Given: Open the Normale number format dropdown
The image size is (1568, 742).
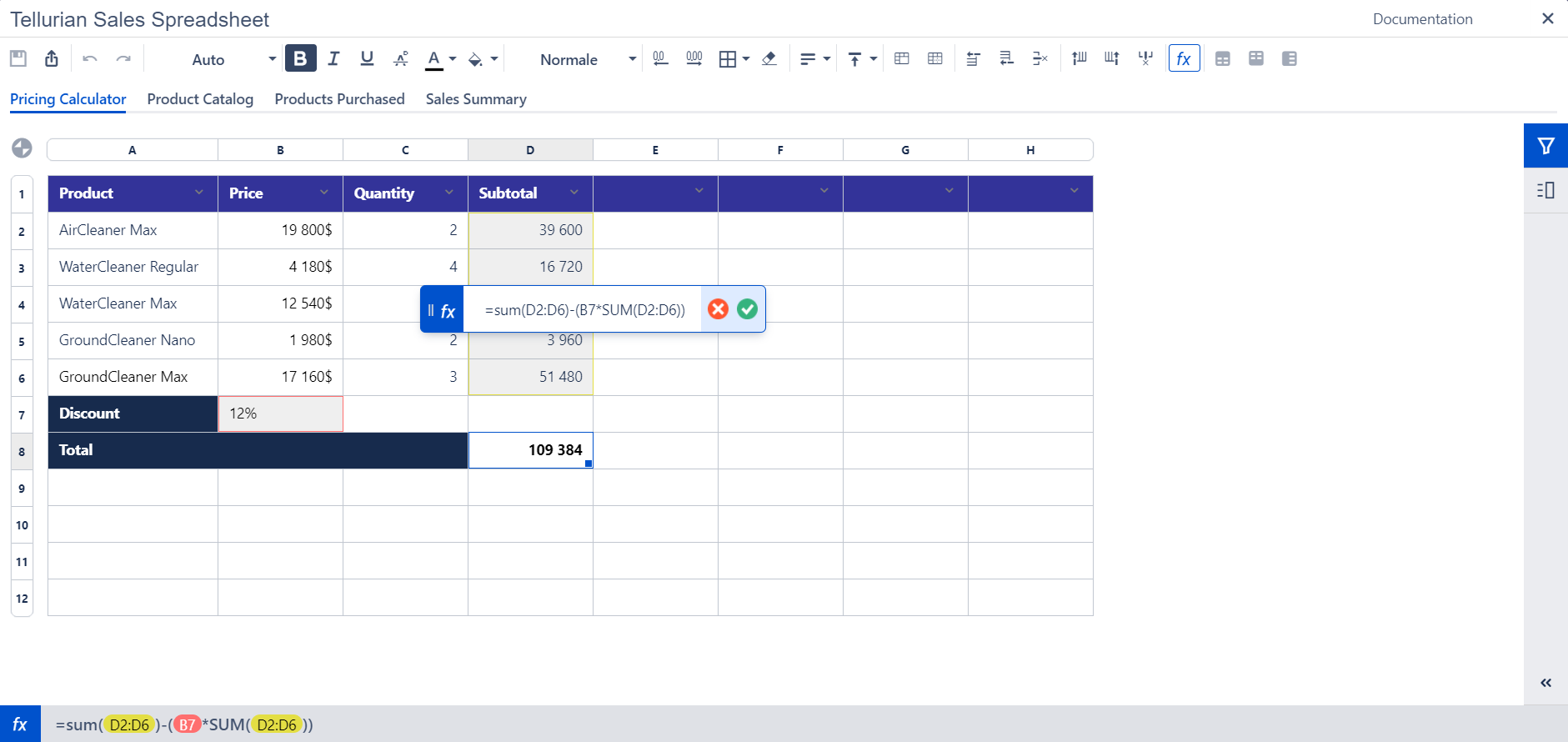Looking at the screenshot, I should 588,59.
